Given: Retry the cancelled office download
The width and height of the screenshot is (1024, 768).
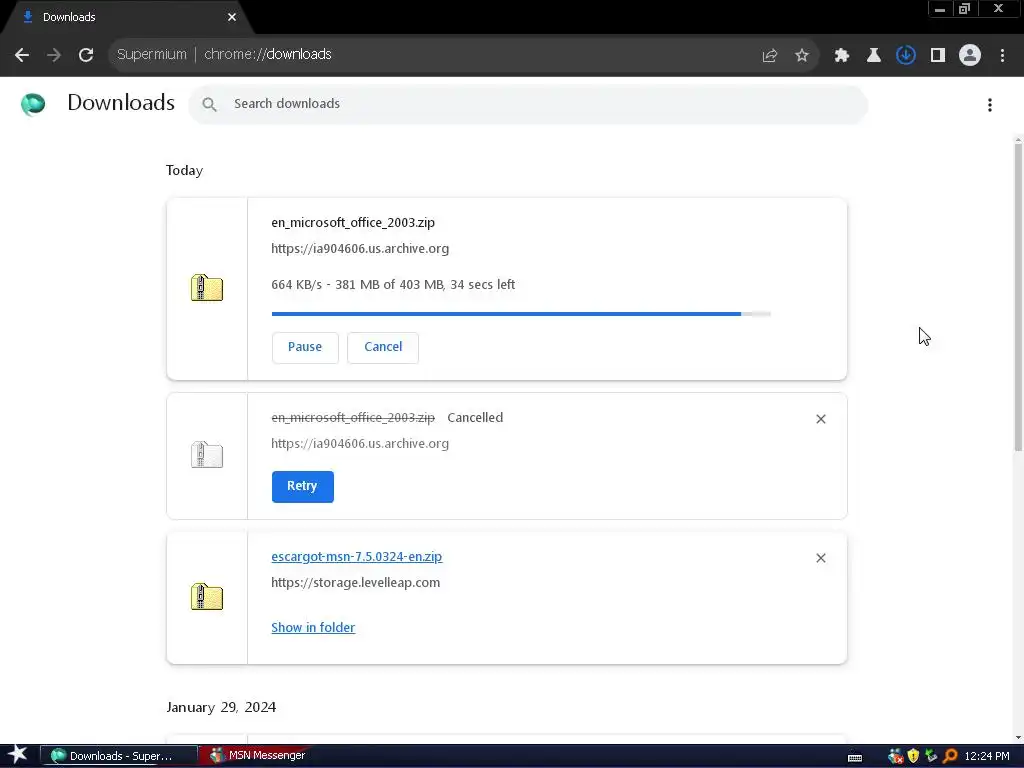Looking at the screenshot, I should tap(302, 487).
